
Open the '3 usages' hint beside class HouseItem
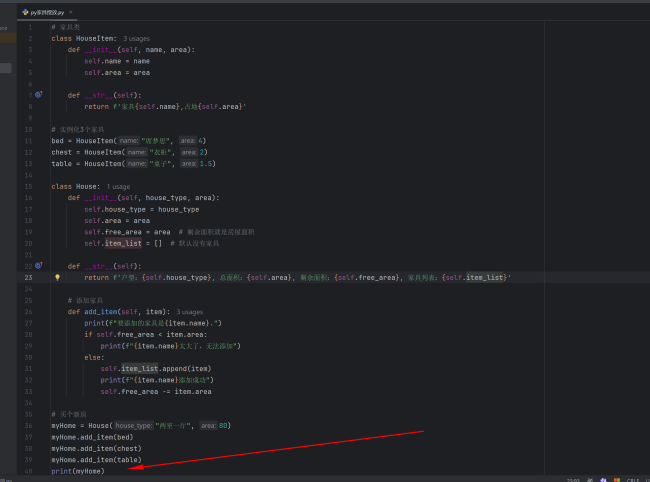pos(136,39)
